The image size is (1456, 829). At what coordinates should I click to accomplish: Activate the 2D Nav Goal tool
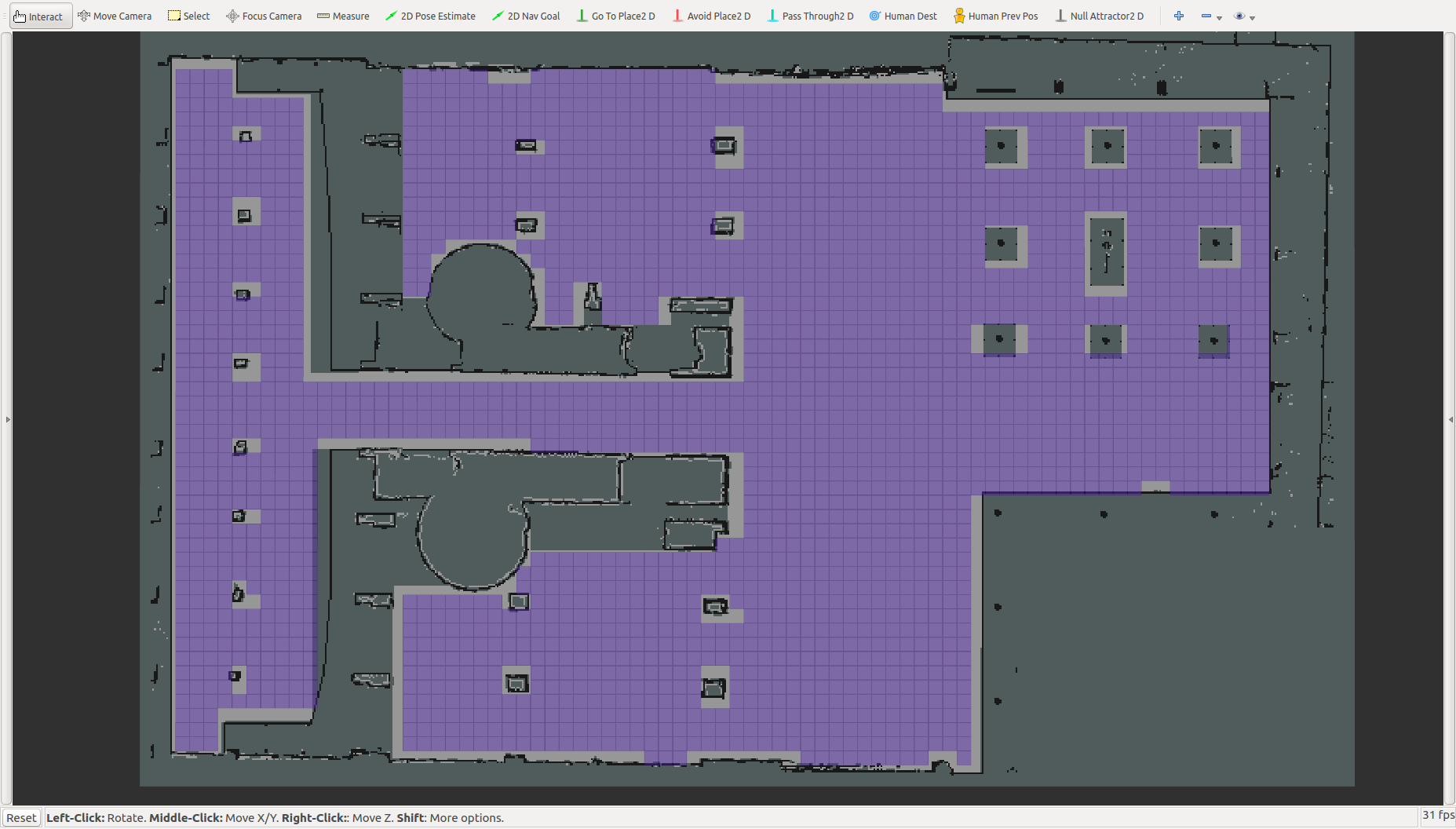[526, 16]
